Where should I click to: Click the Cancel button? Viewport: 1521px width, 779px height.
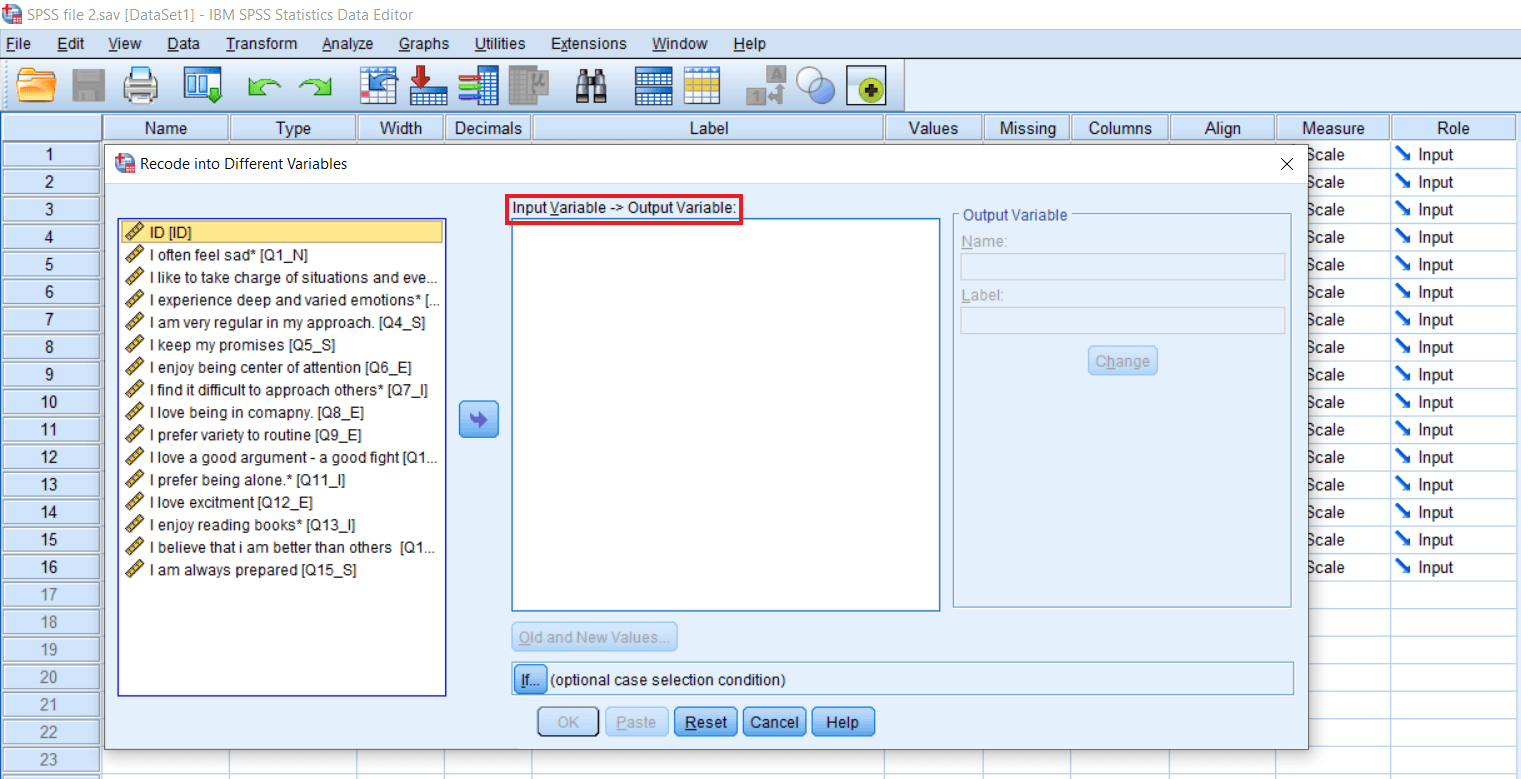pyautogui.click(x=775, y=722)
